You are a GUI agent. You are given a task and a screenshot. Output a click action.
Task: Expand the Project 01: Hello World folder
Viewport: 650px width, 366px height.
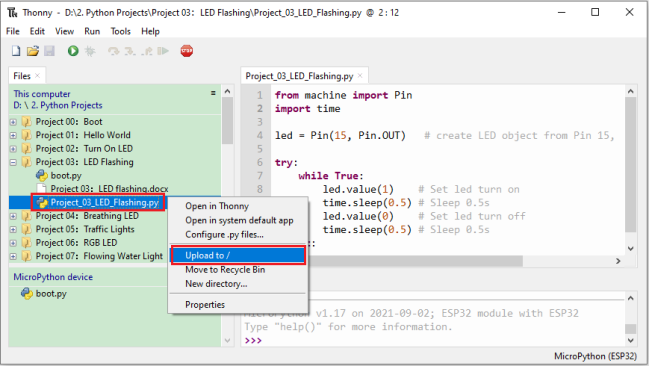coord(13,135)
